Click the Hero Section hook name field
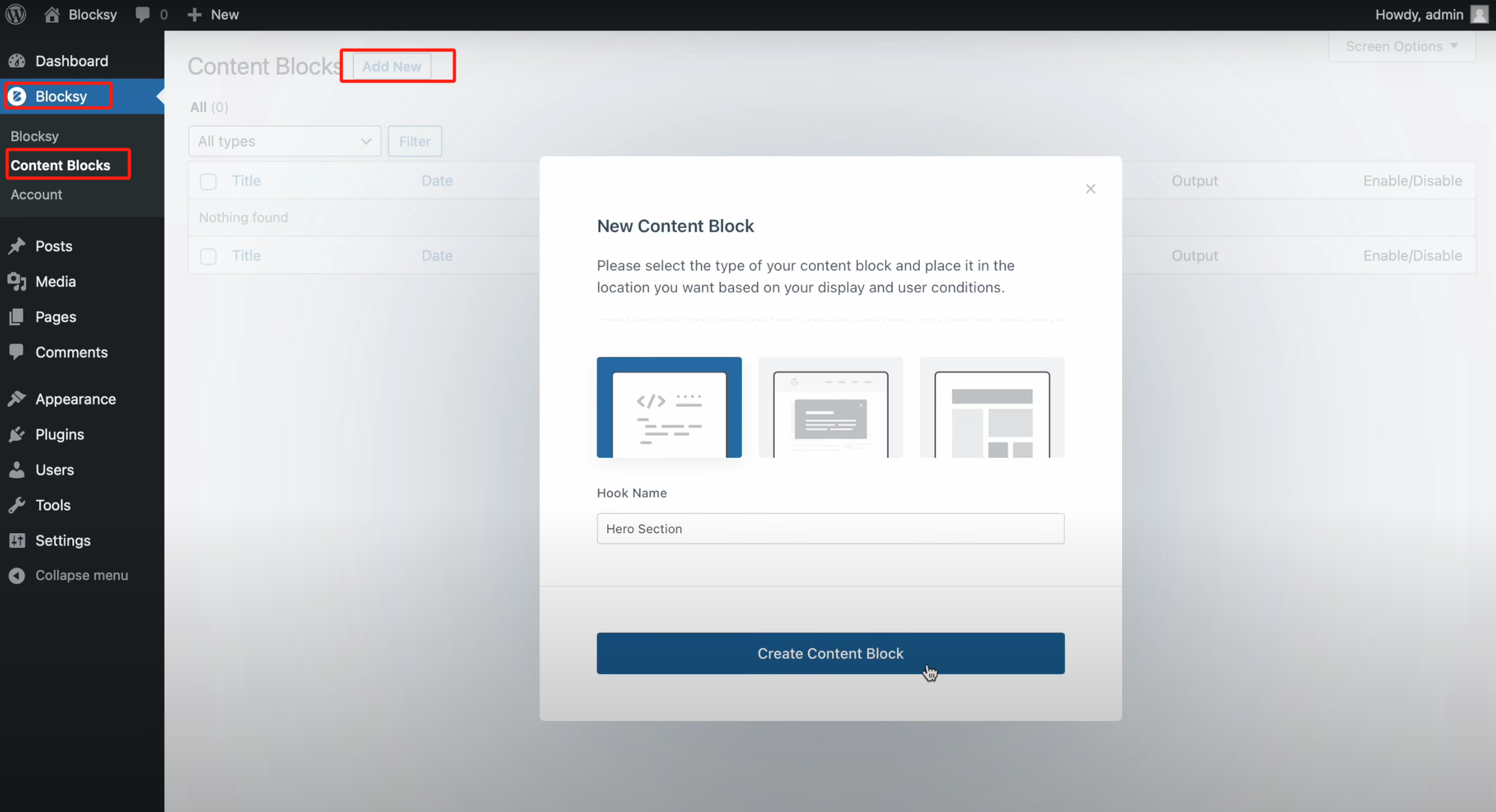The image size is (1496, 812). pyautogui.click(x=830, y=529)
